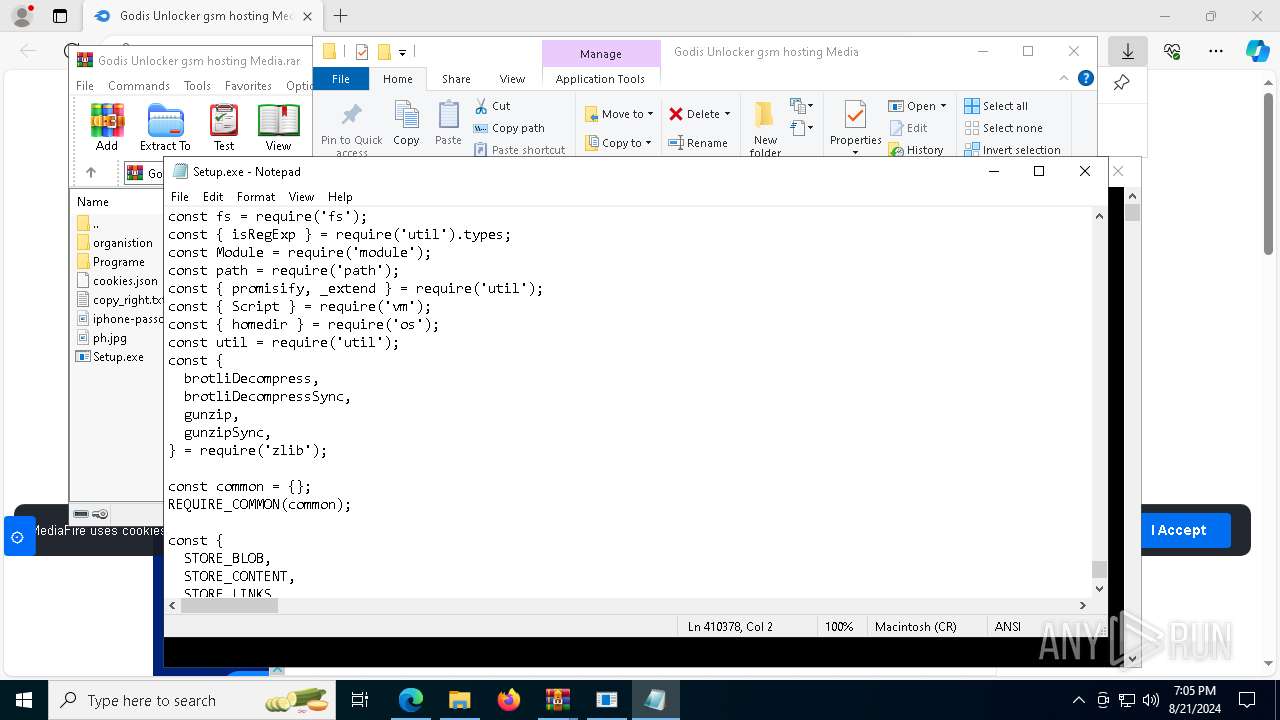1280x720 pixels.
Task: Open Notepad Edit menu
Action: click(x=213, y=197)
